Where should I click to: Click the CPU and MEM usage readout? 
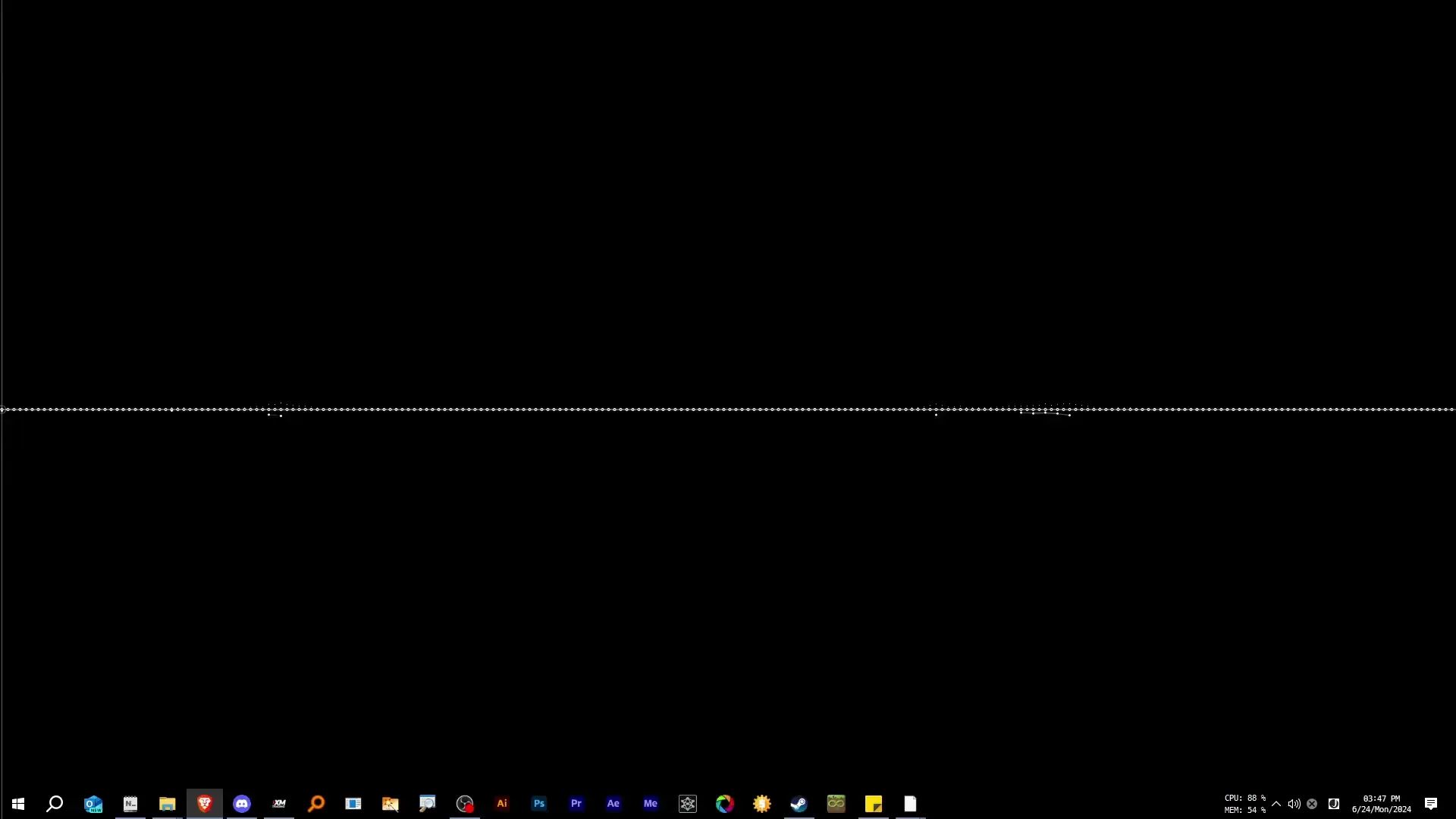click(1242, 804)
